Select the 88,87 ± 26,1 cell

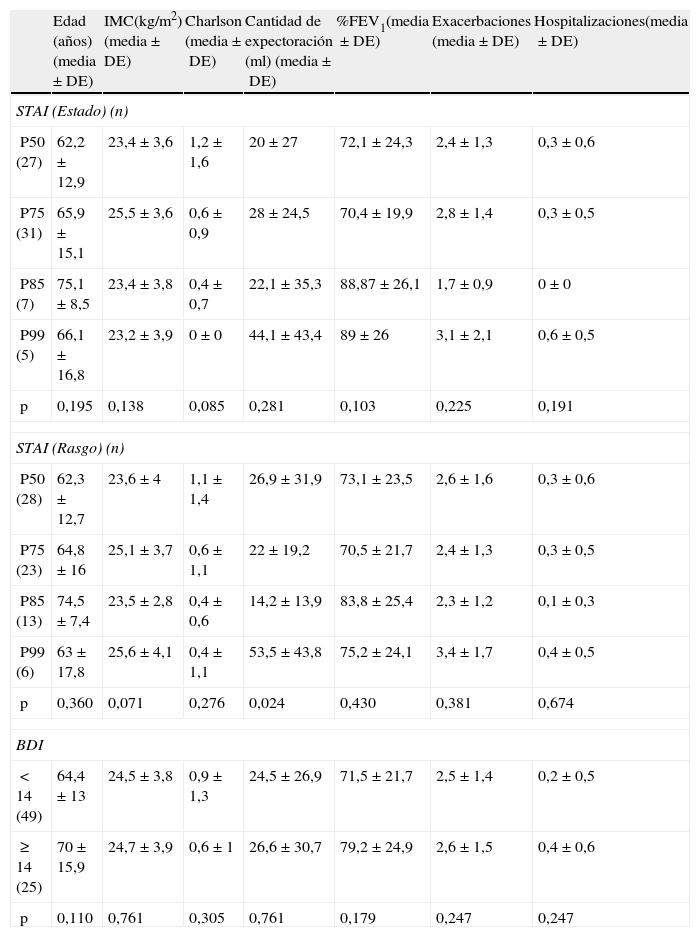point(380,285)
